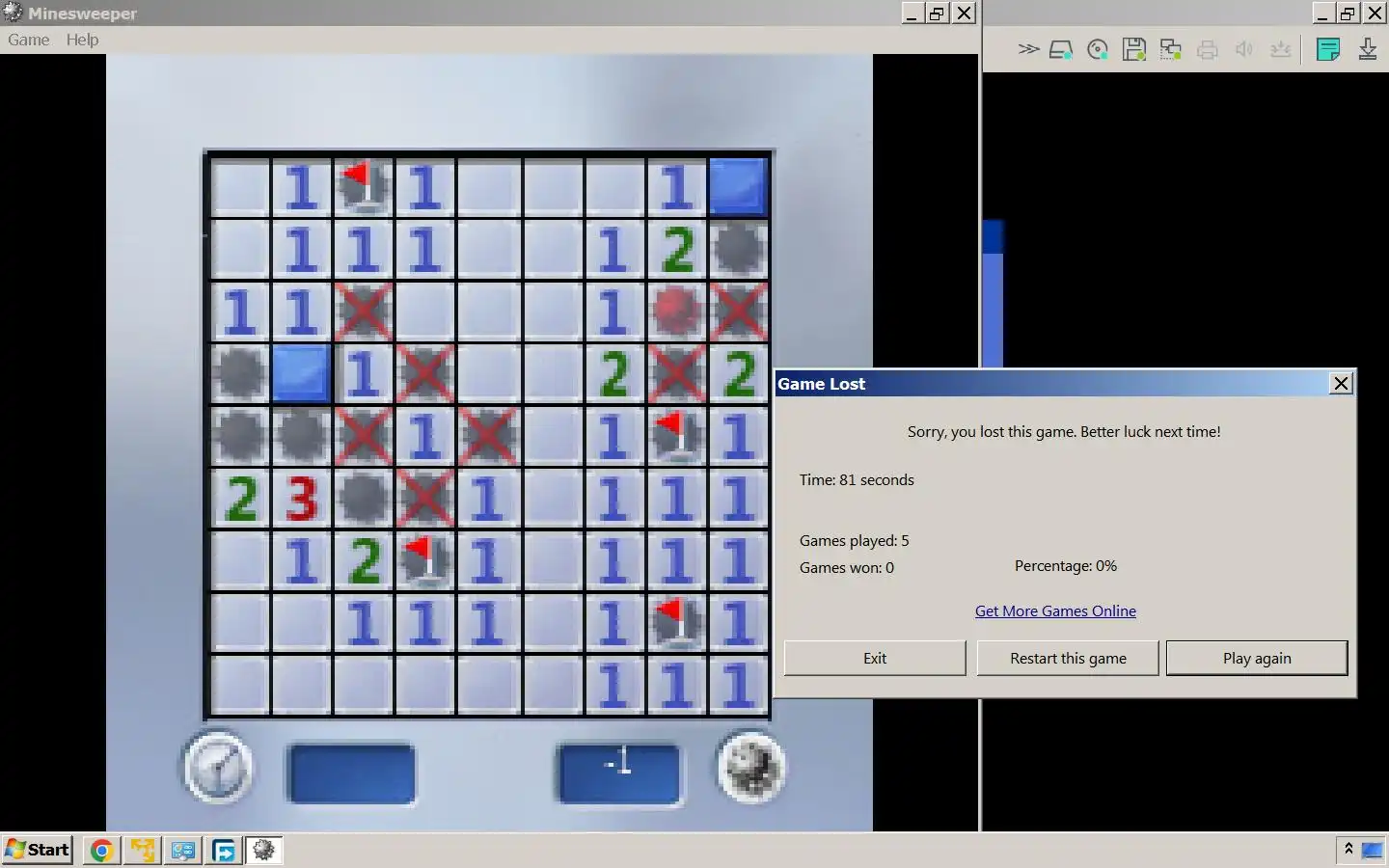Expand the toolbar with the double-chevron icon

[1028, 49]
